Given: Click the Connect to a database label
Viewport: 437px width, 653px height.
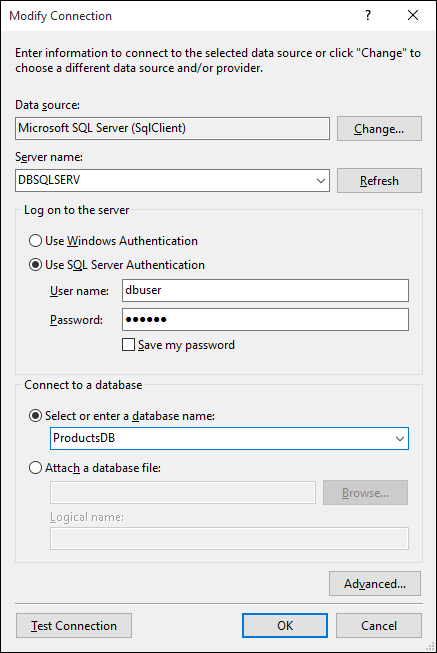Looking at the screenshot, I should click(83, 385).
